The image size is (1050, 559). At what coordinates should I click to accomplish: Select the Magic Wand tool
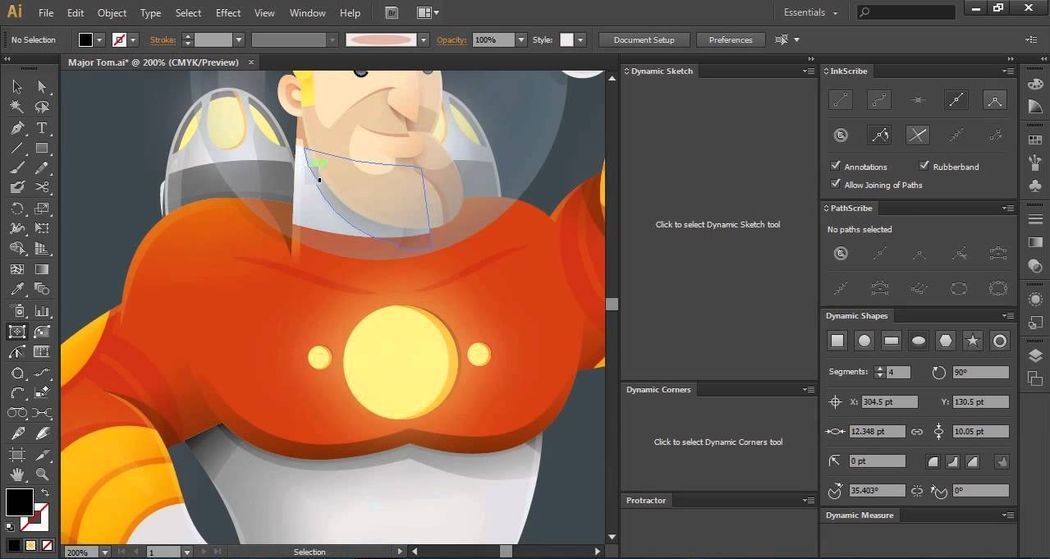click(x=17, y=107)
